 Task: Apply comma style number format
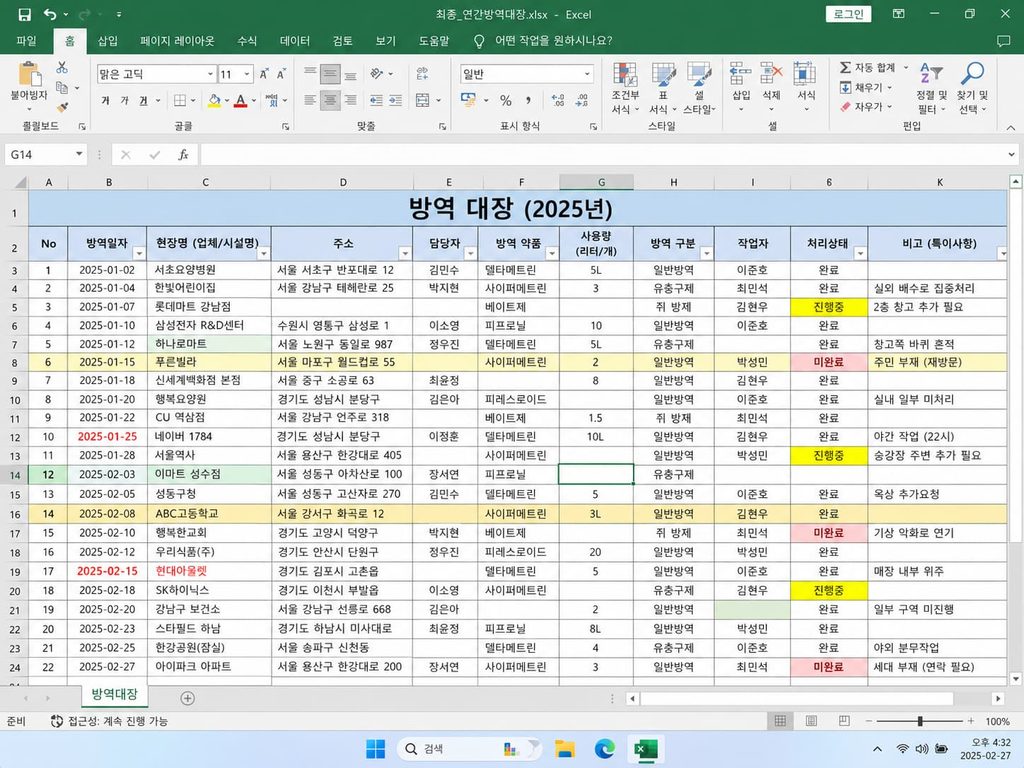tap(528, 101)
